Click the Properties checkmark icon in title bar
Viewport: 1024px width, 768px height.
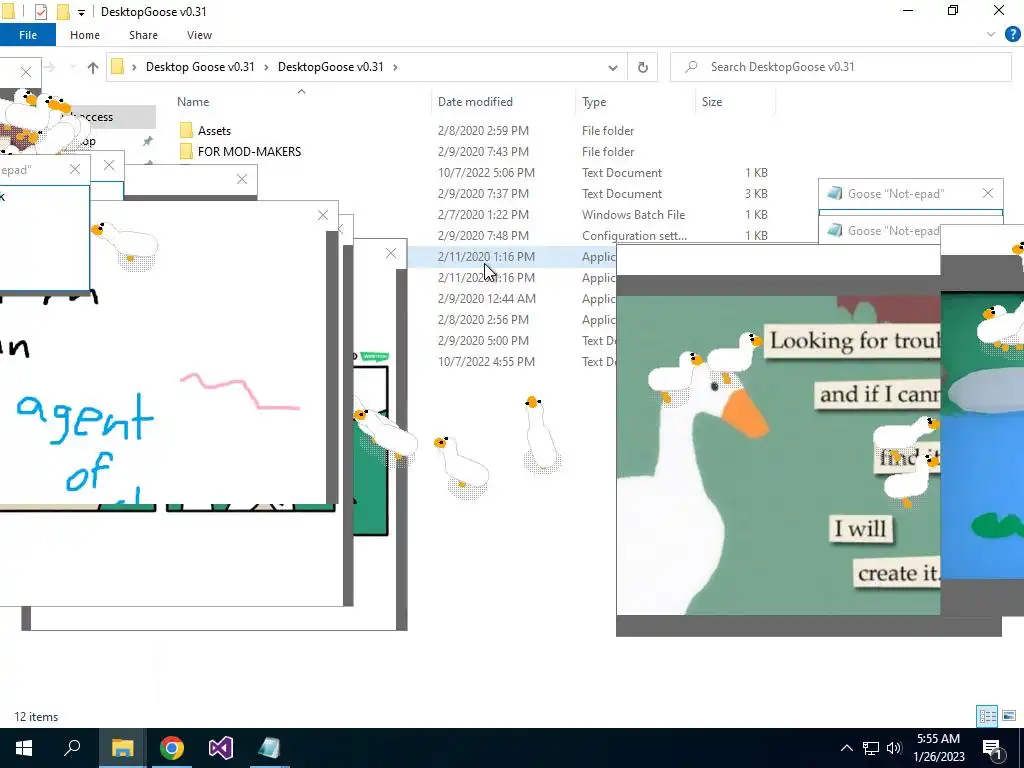(40, 12)
